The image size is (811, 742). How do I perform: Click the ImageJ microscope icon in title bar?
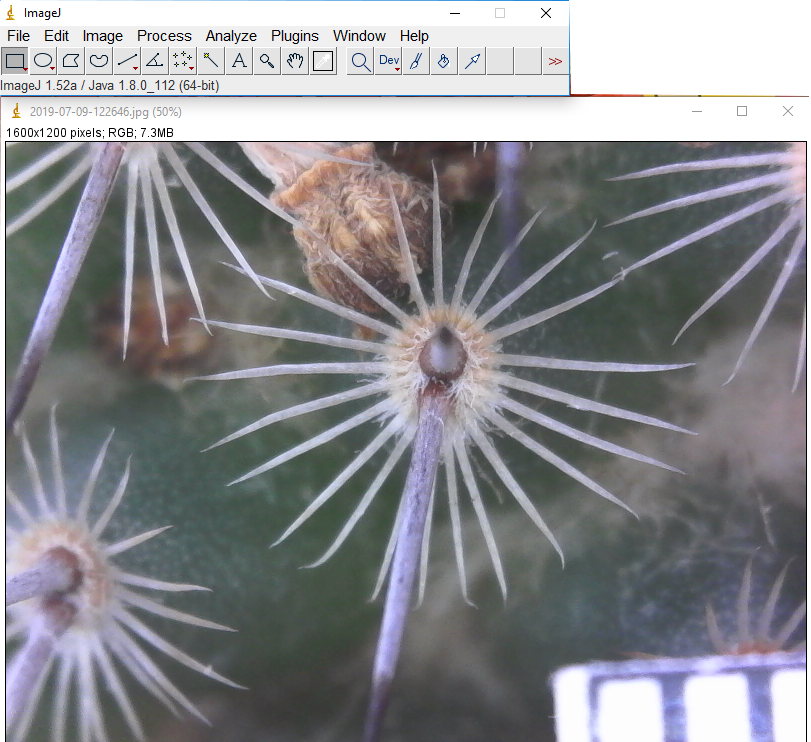[x=11, y=13]
